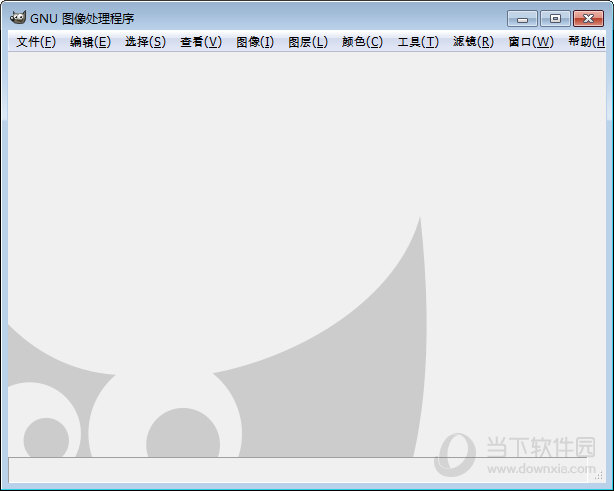Open the 颜色(C) menu

click(x=362, y=42)
